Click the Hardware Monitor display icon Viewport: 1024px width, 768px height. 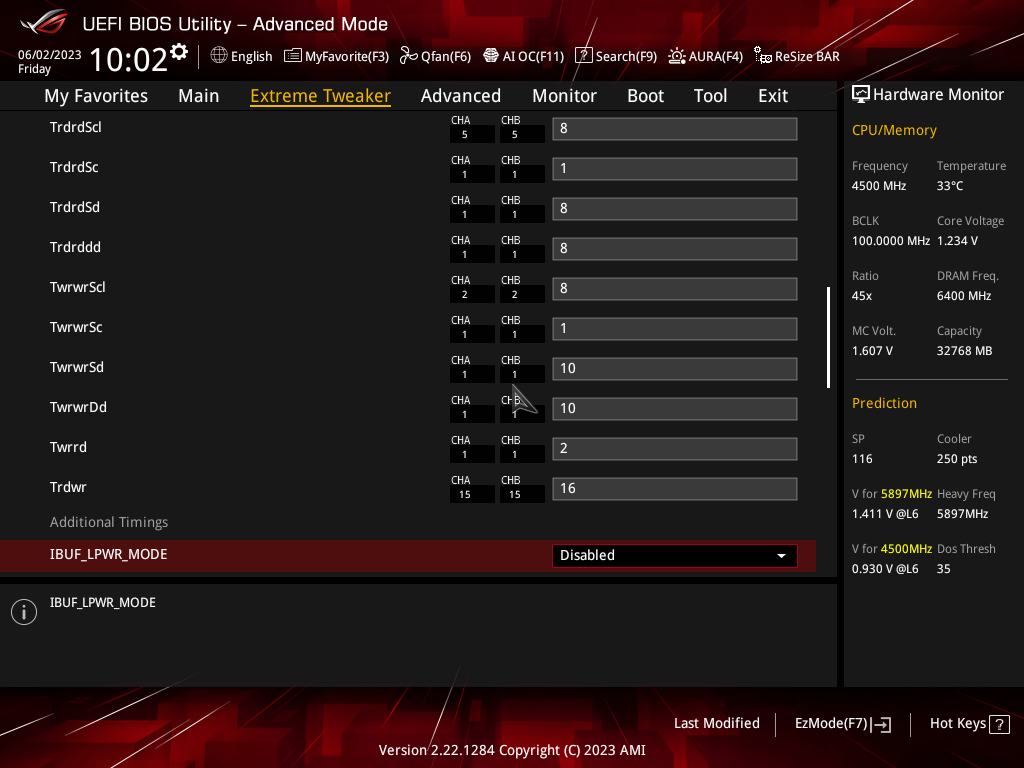point(861,95)
